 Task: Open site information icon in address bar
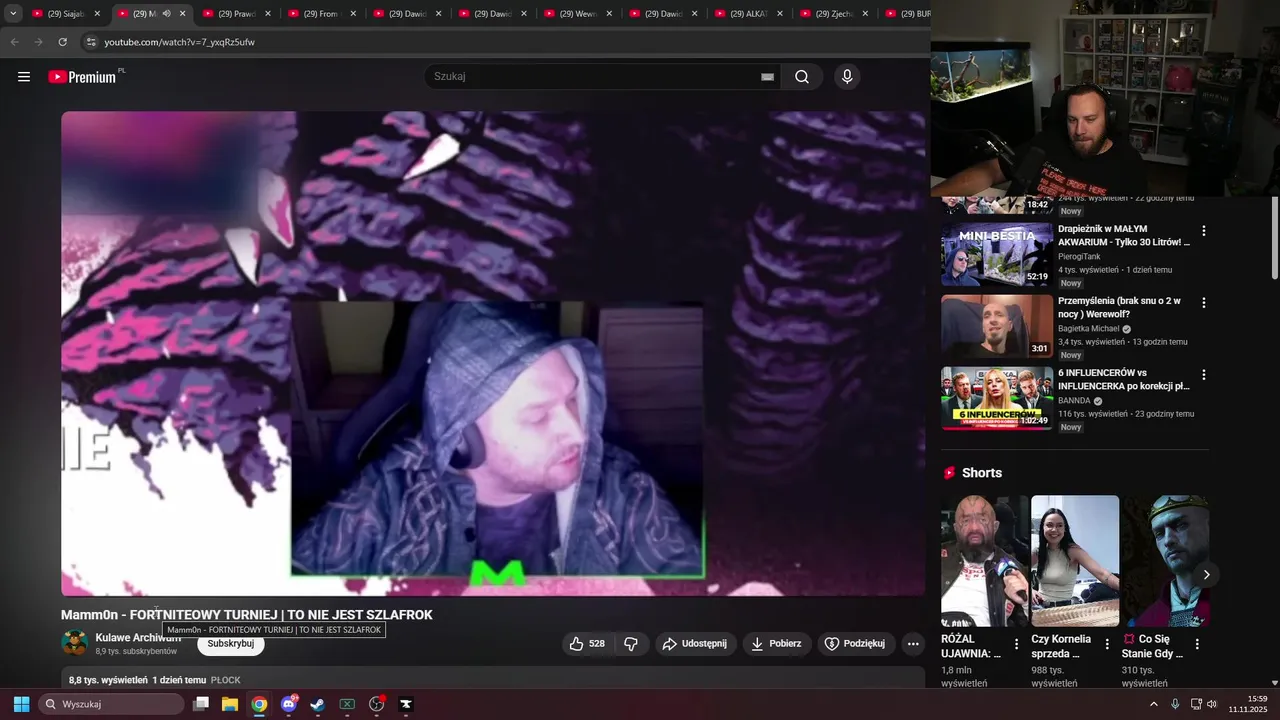tap(90, 42)
